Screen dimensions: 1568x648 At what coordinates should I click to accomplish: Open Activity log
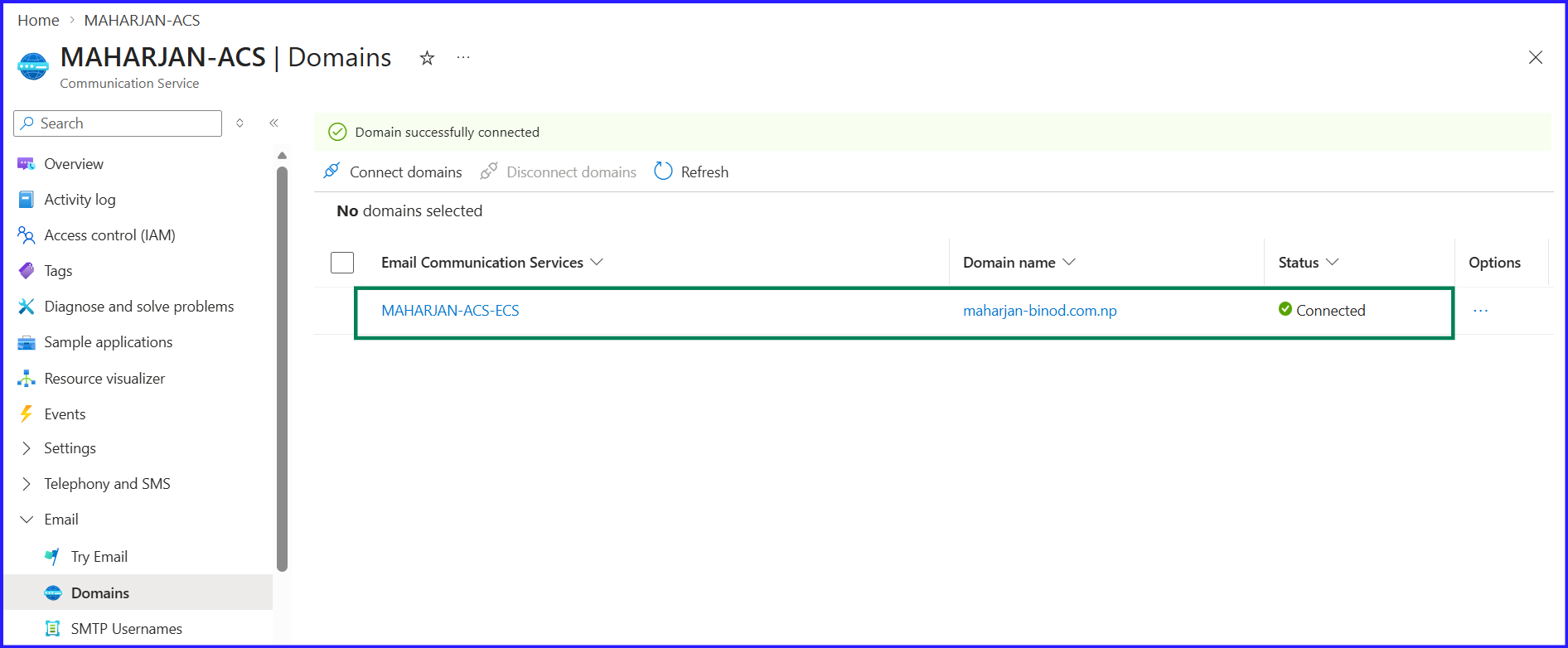[80, 200]
